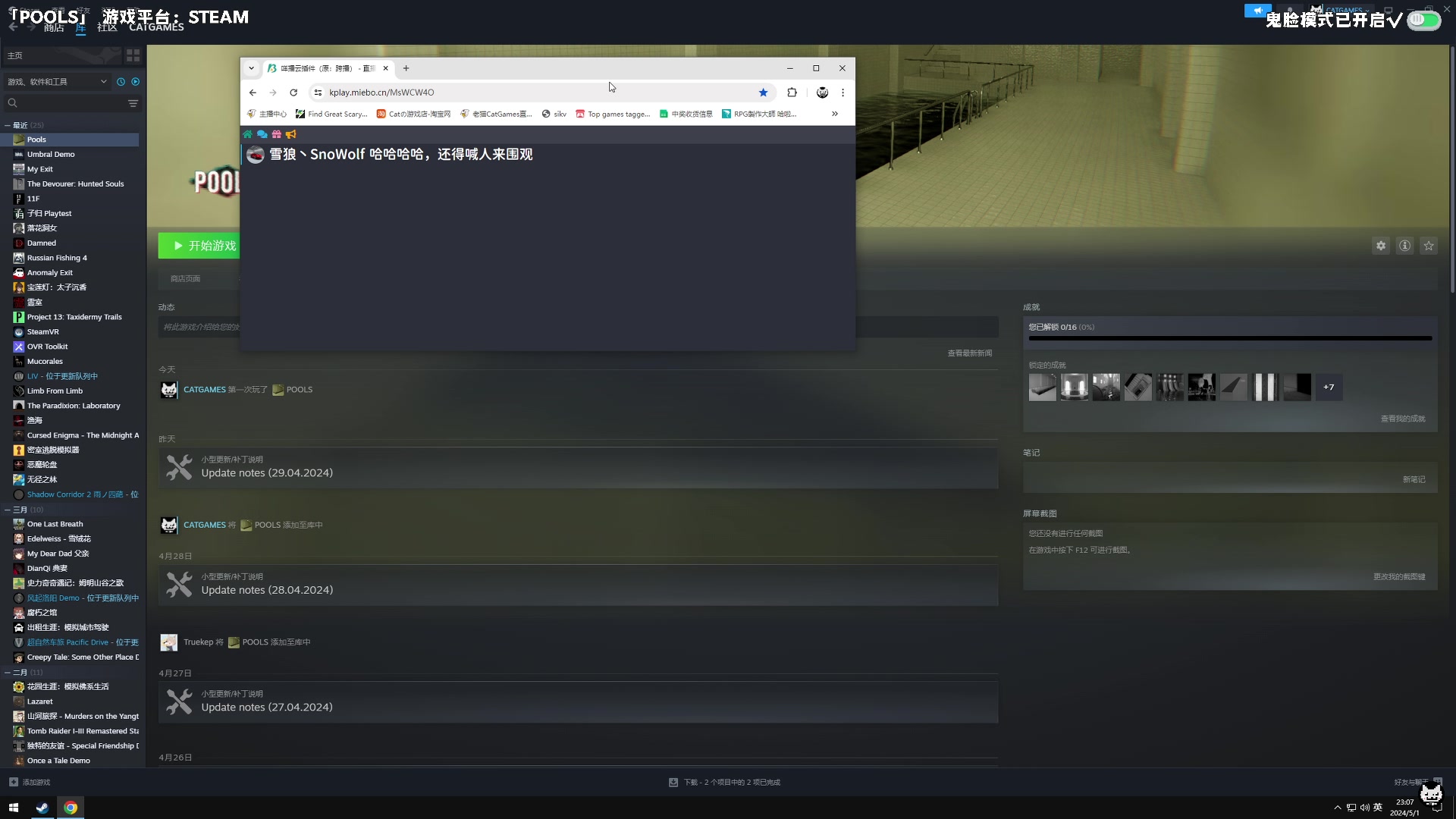
Task: Open Pools game settings gear
Action: (x=1381, y=246)
